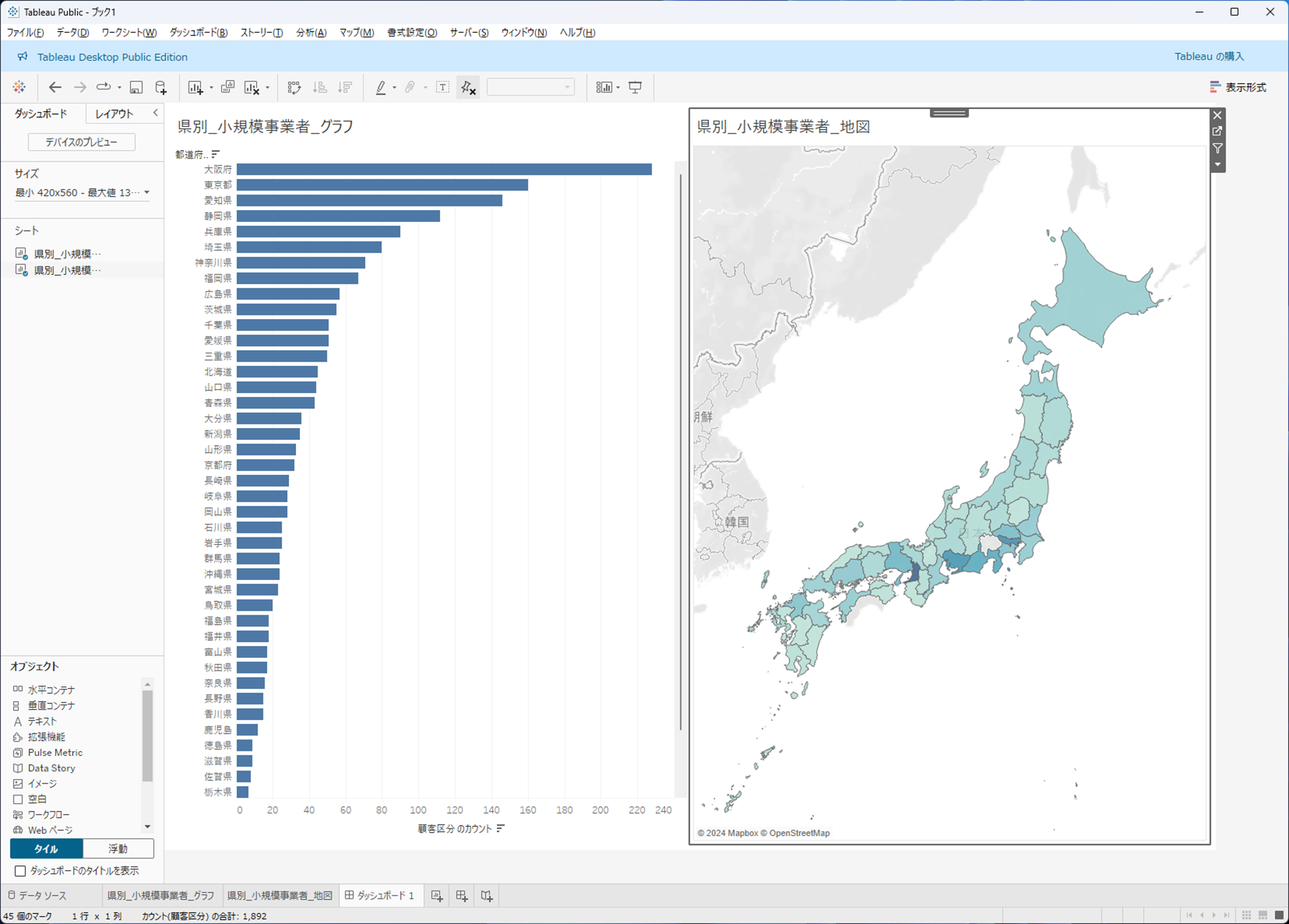The image size is (1289, 924).
Task: Enable the show dashboard title checkbox
Action: coord(20,871)
